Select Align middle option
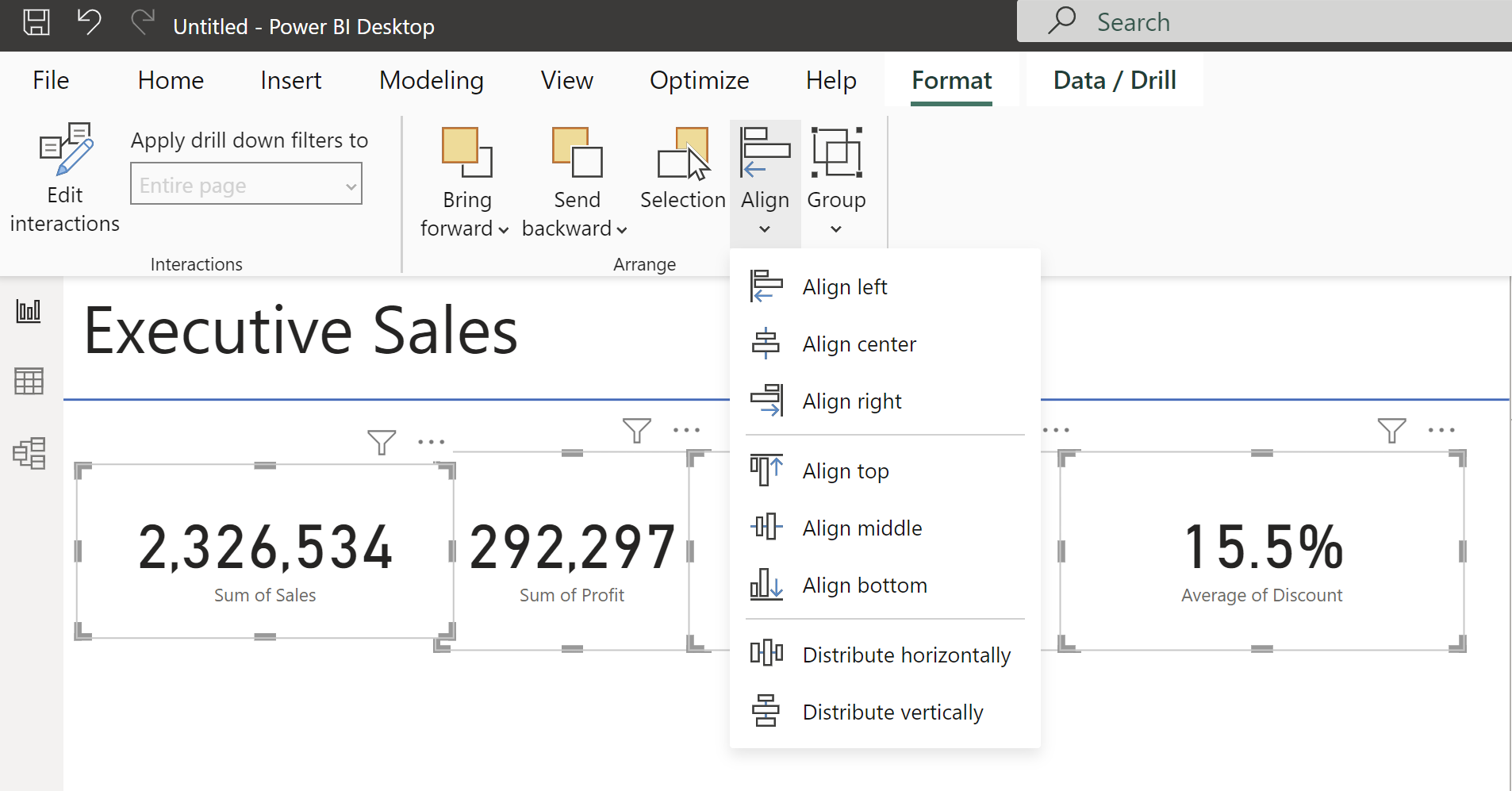Screen dimensions: 1512x791 862,528
